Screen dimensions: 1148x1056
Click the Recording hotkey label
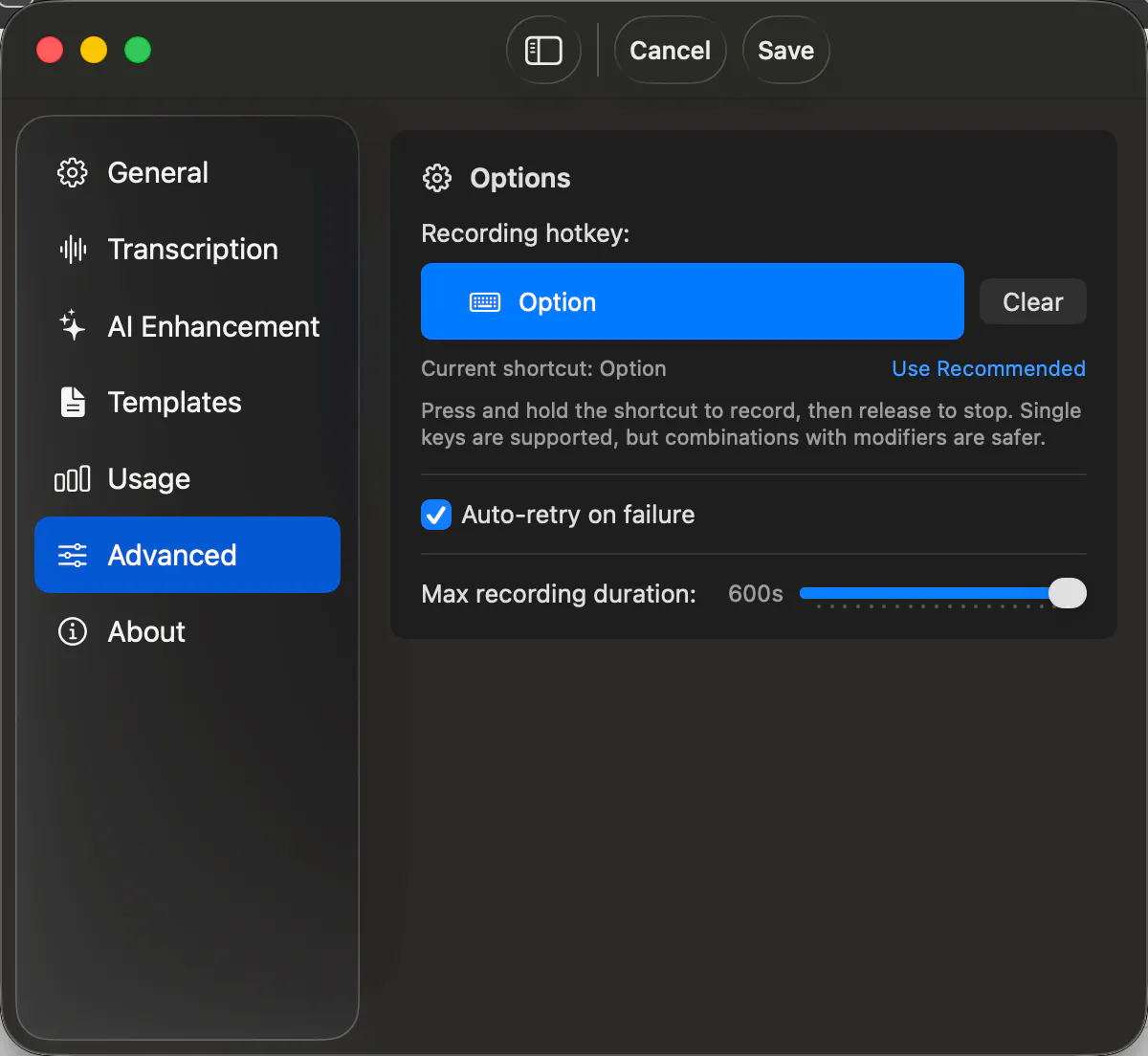point(525,234)
